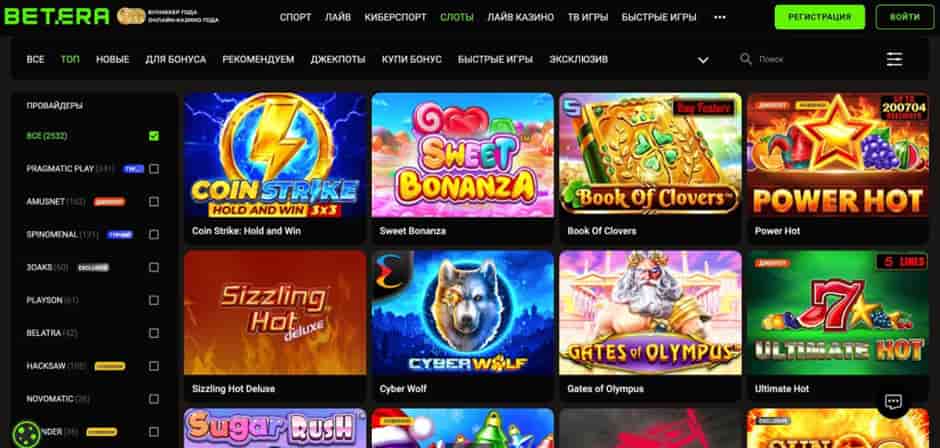Tick the Playson provider checkbox

[x=154, y=300]
